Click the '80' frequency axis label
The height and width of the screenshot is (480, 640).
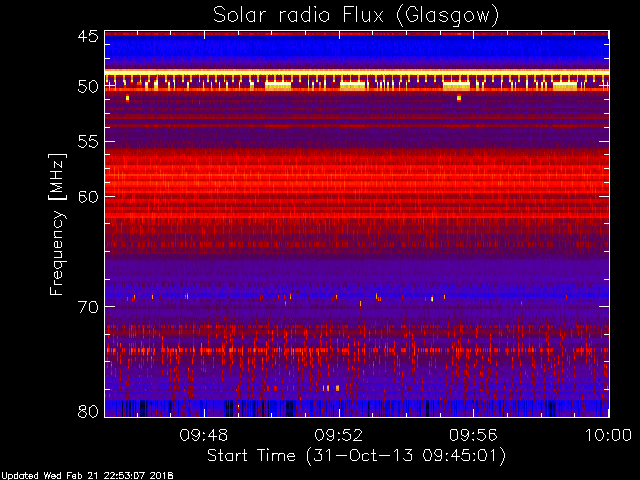pos(88,411)
